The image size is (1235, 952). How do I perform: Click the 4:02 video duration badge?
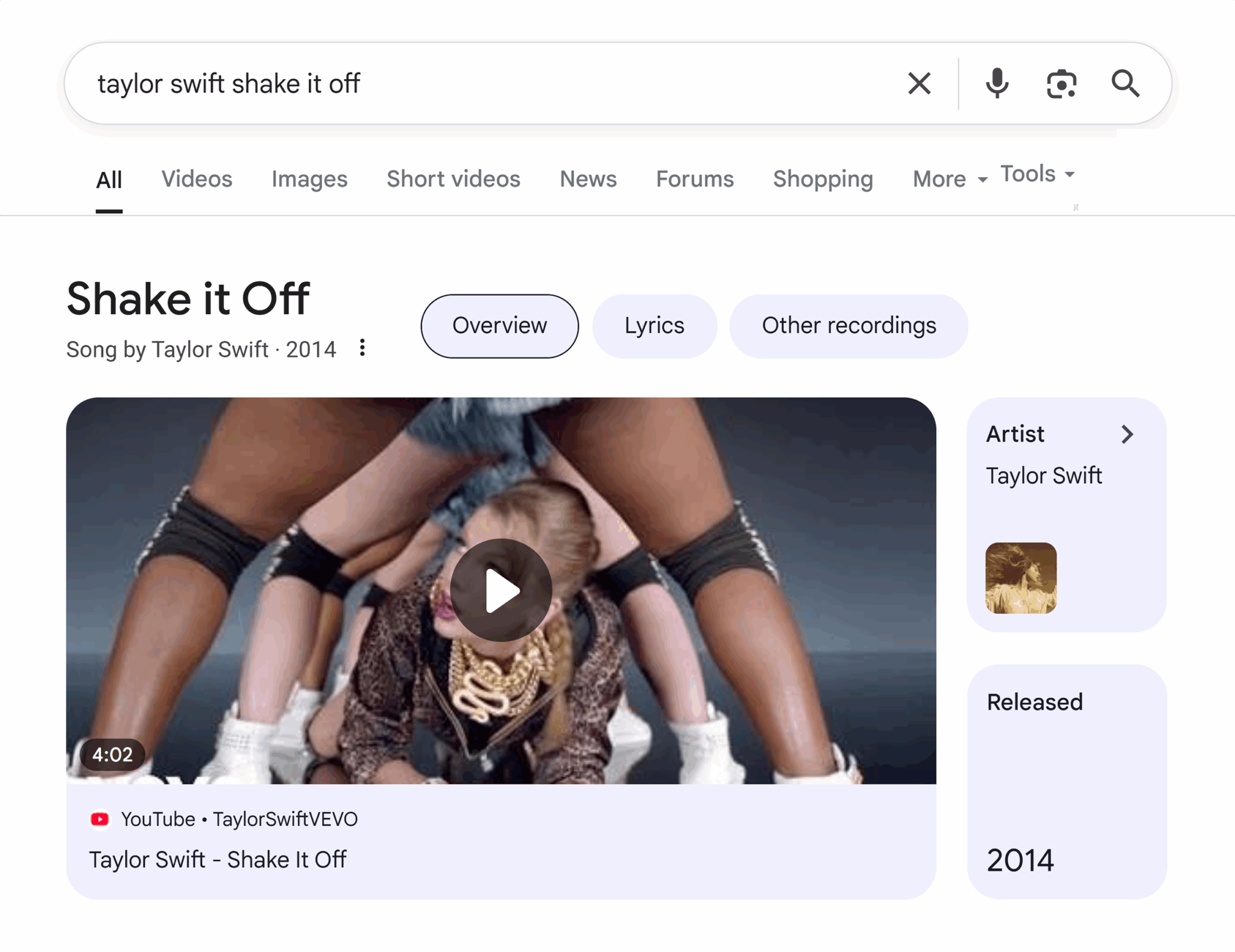tap(113, 754)
